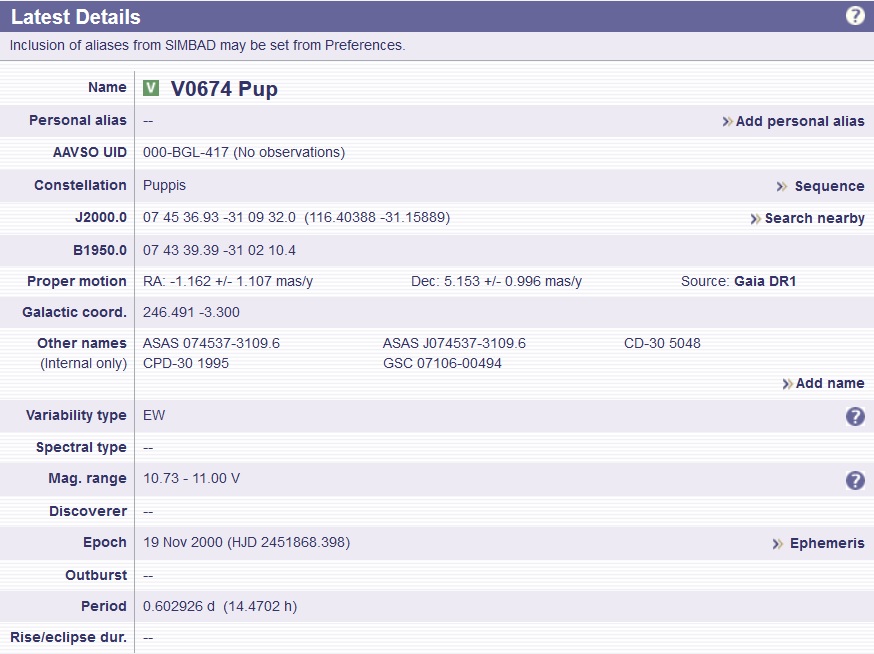Click the chevron arrows before Add personal alias

point(727,122)
